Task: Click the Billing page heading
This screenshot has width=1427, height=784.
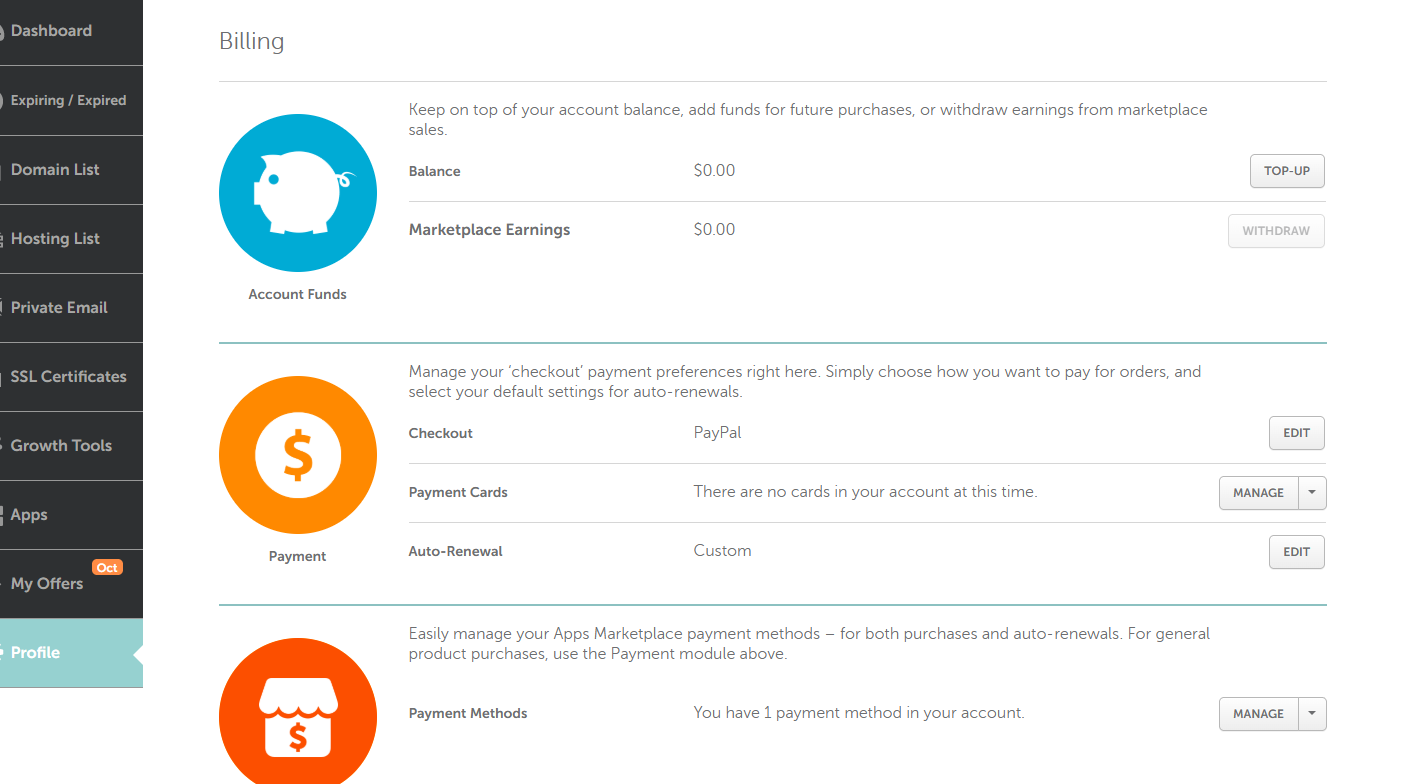Action: pyautogui.click(x=252, y=41)
